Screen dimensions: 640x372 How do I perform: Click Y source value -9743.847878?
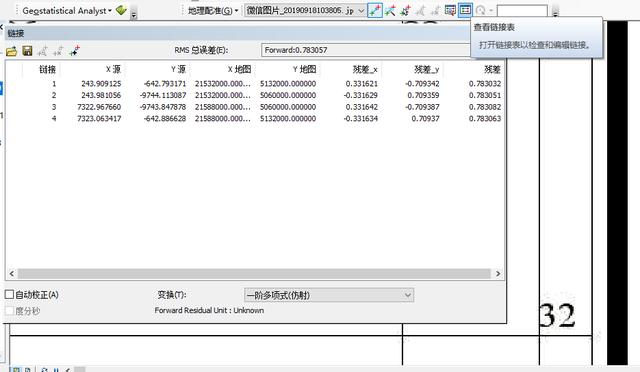(x=163, y=107)
